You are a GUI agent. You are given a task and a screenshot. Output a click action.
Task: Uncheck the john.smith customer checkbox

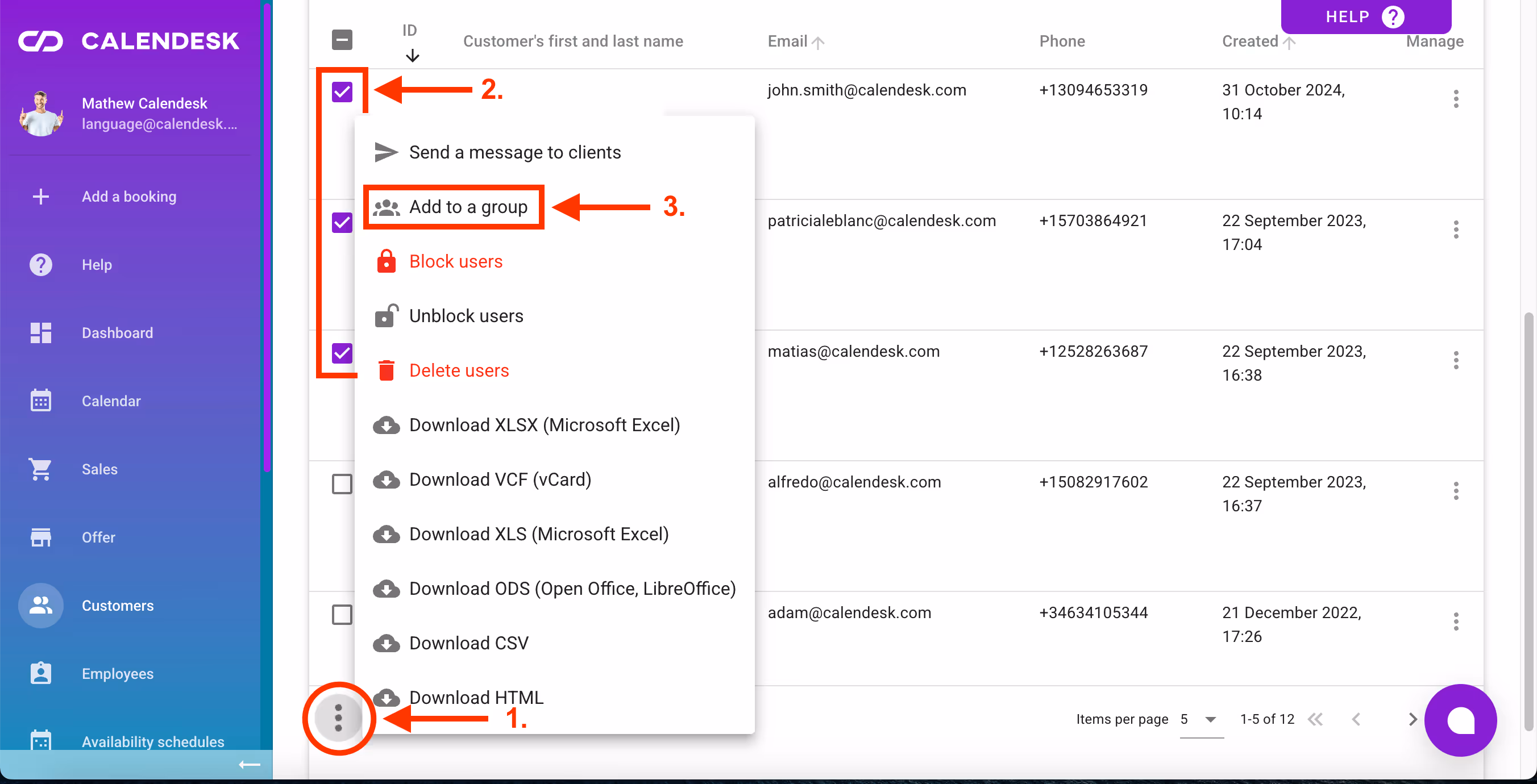(x=342, y=92)
